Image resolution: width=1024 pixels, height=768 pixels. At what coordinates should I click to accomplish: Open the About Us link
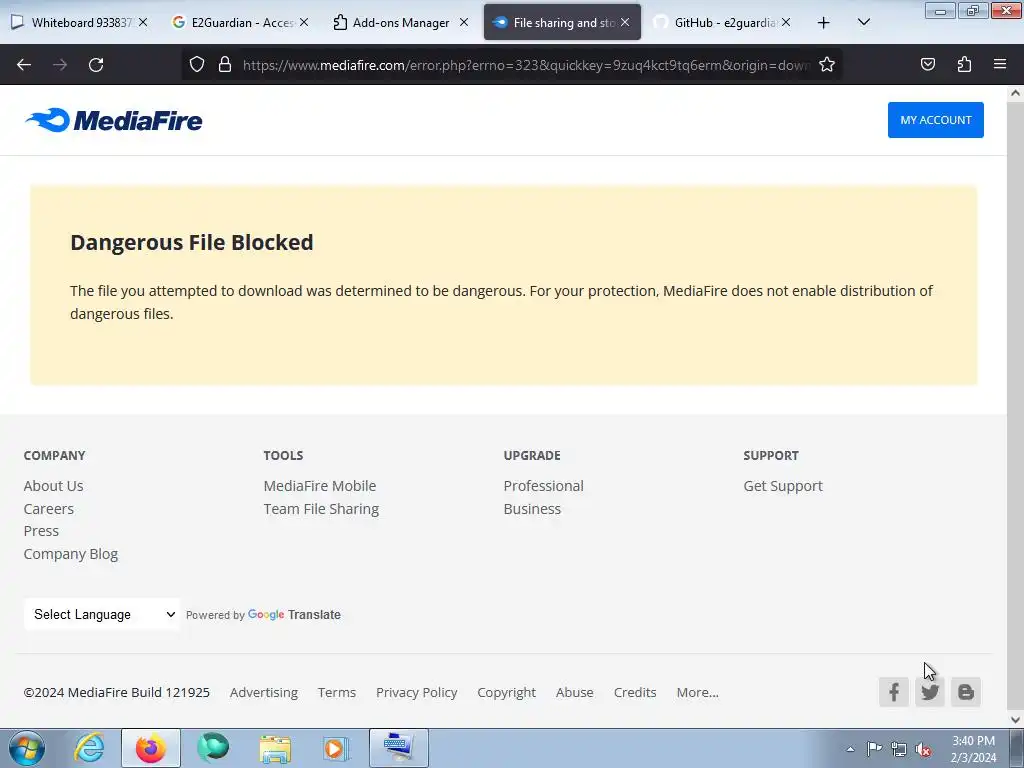point(54,486)
